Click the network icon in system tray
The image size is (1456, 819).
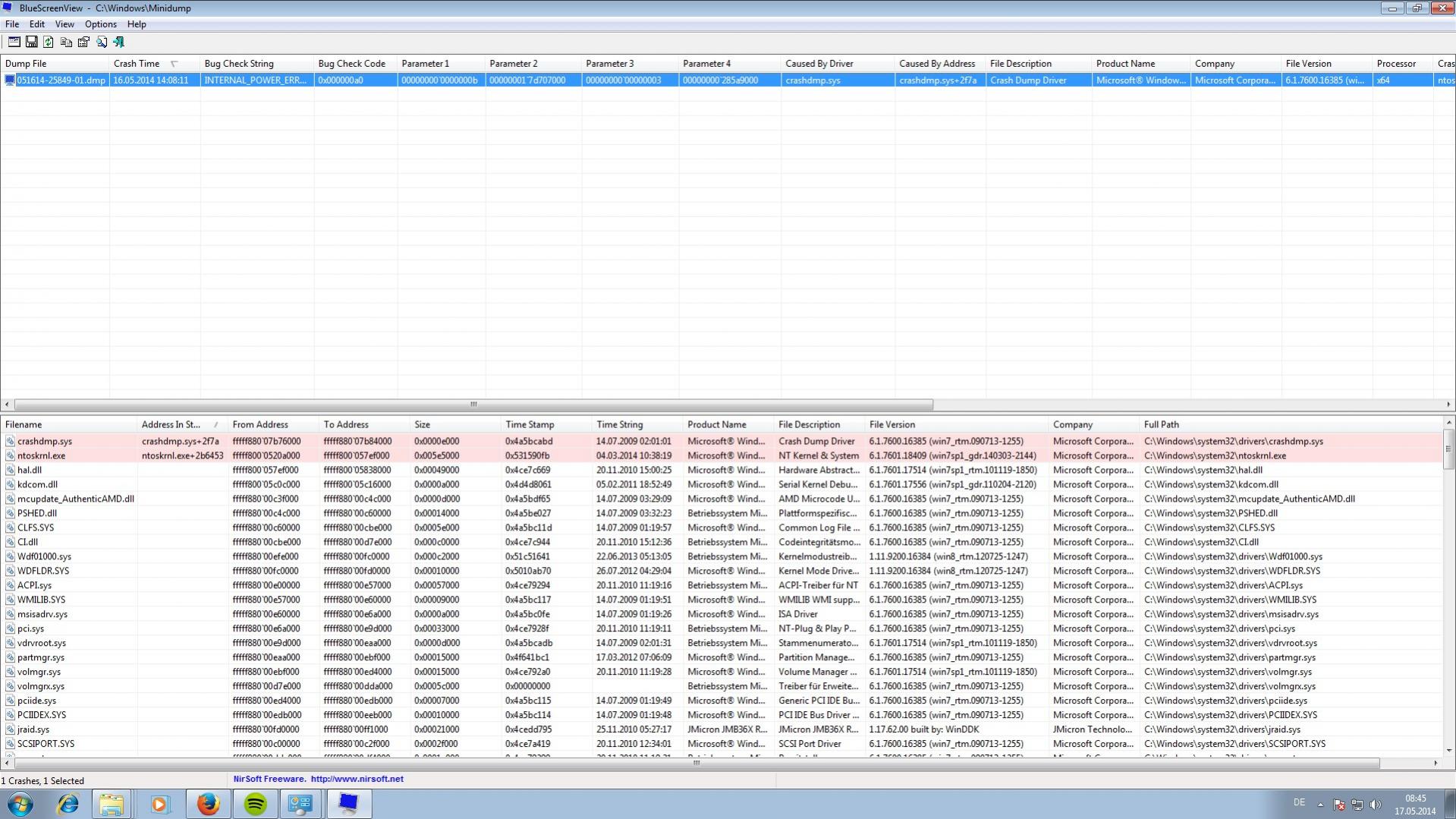coord(1357,805)
